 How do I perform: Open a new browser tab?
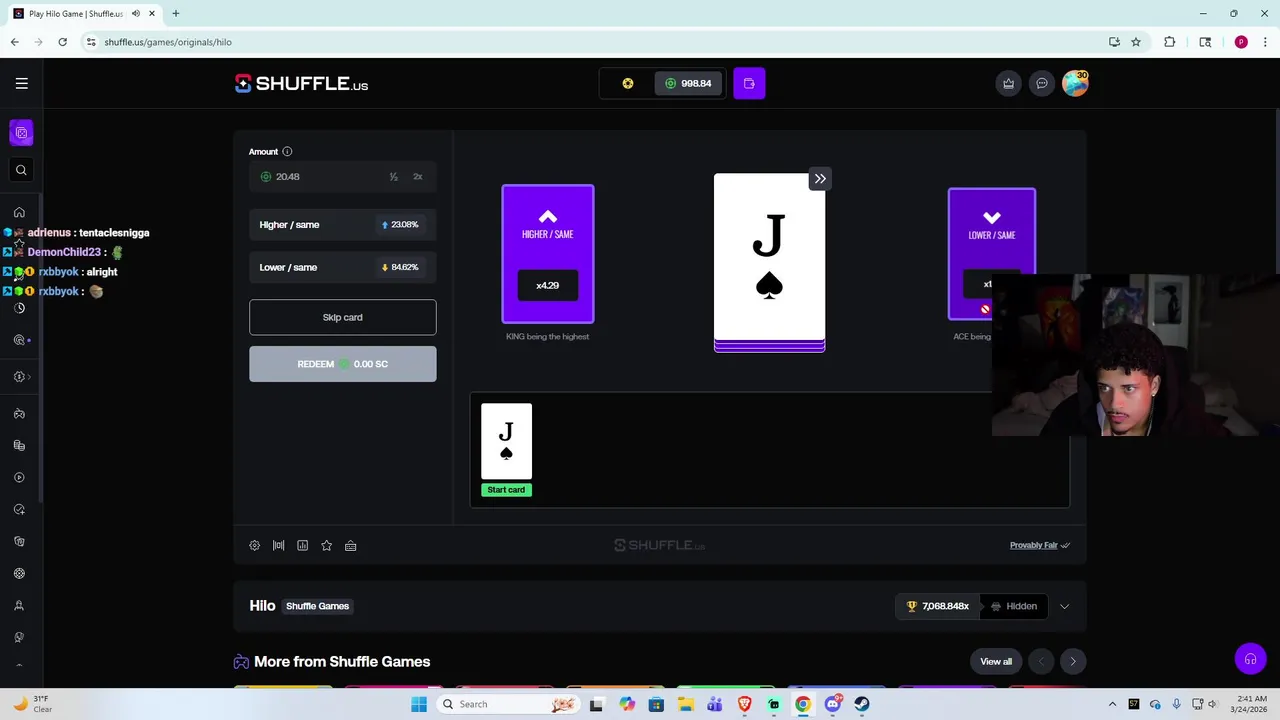click(175, 14)
